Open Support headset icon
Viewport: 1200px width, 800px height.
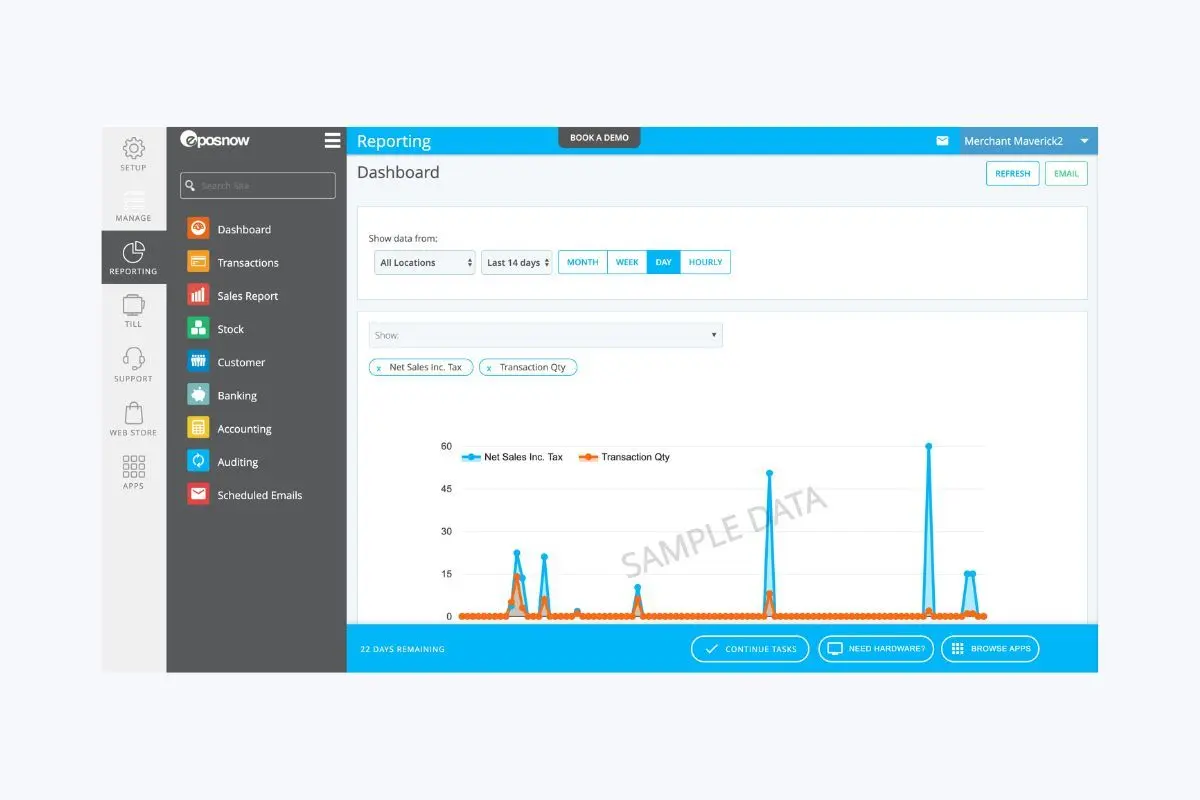pyautogui.click(x=133, y=358)
